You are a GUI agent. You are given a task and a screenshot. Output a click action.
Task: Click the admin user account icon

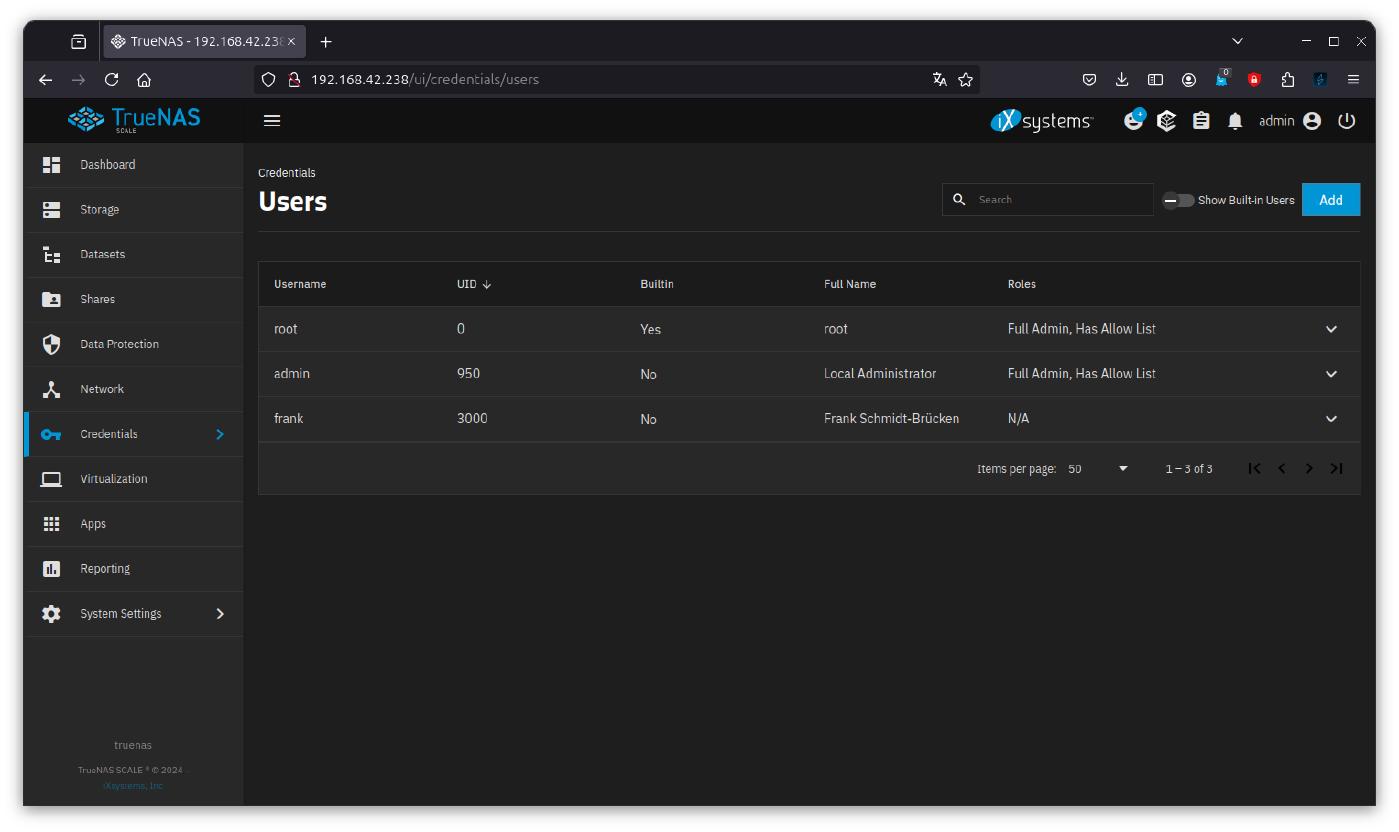[x=1312, y=121]
